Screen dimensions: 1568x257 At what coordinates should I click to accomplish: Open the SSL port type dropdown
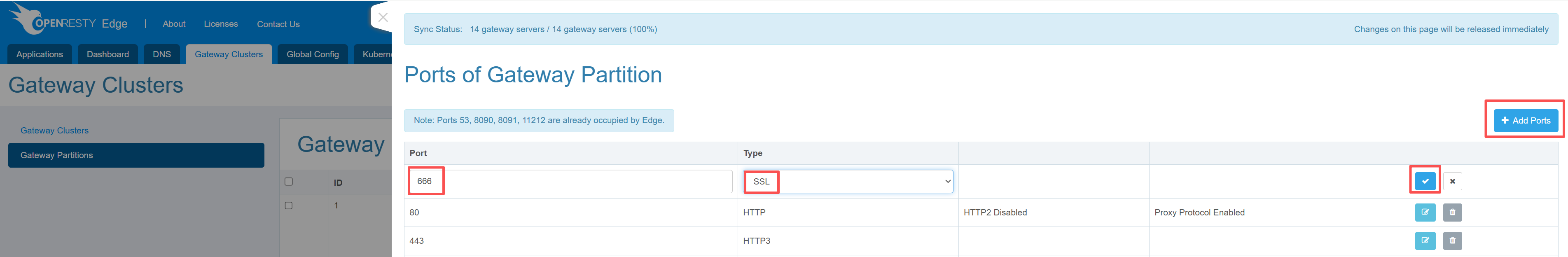coord(847,182)
